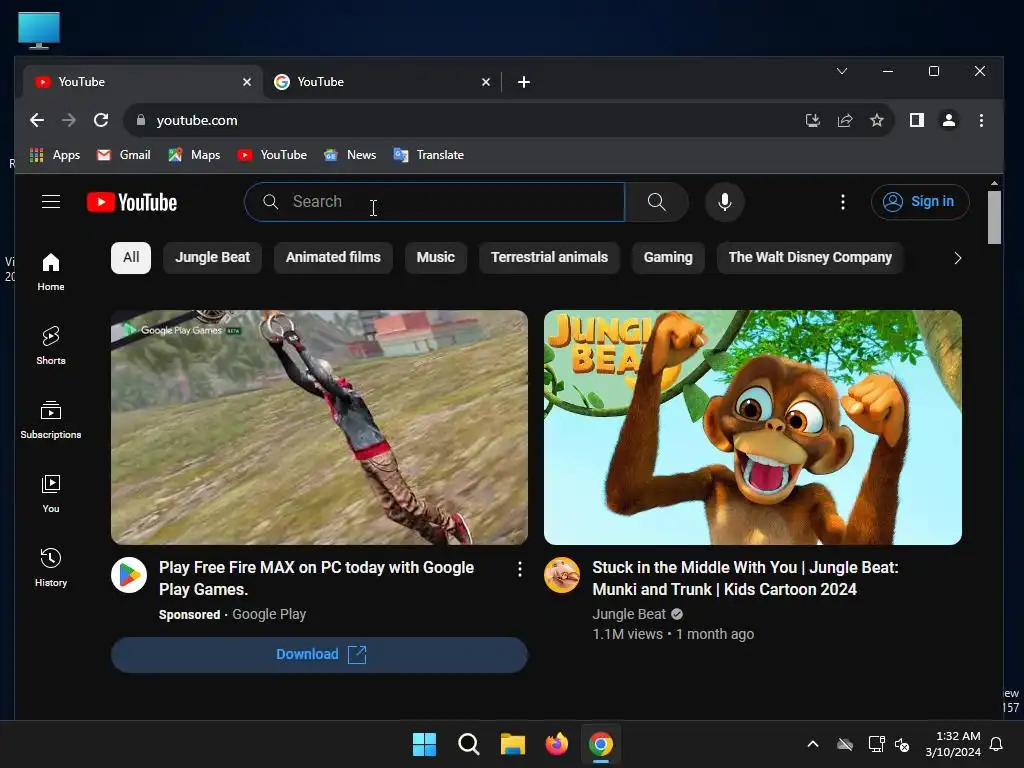
Task: Click in the YouTube search field
Action: click(434, 202)
